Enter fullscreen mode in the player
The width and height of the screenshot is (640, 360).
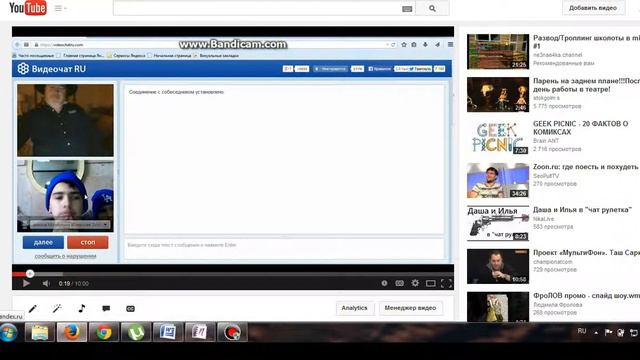(x=446, y=283)
